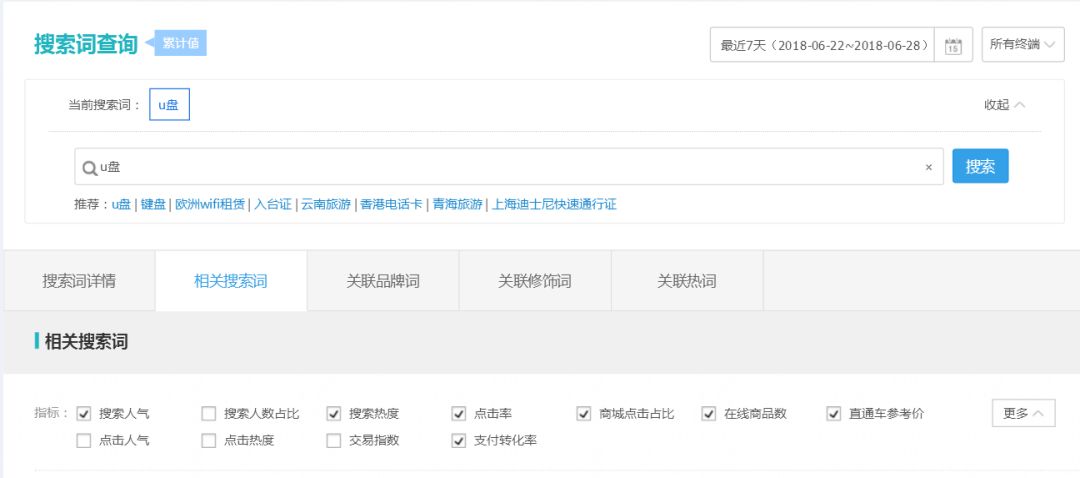Toggle 搜索人气 checkbox
The height and width of the screenshot is (478, 1080).
coord(84,414)
